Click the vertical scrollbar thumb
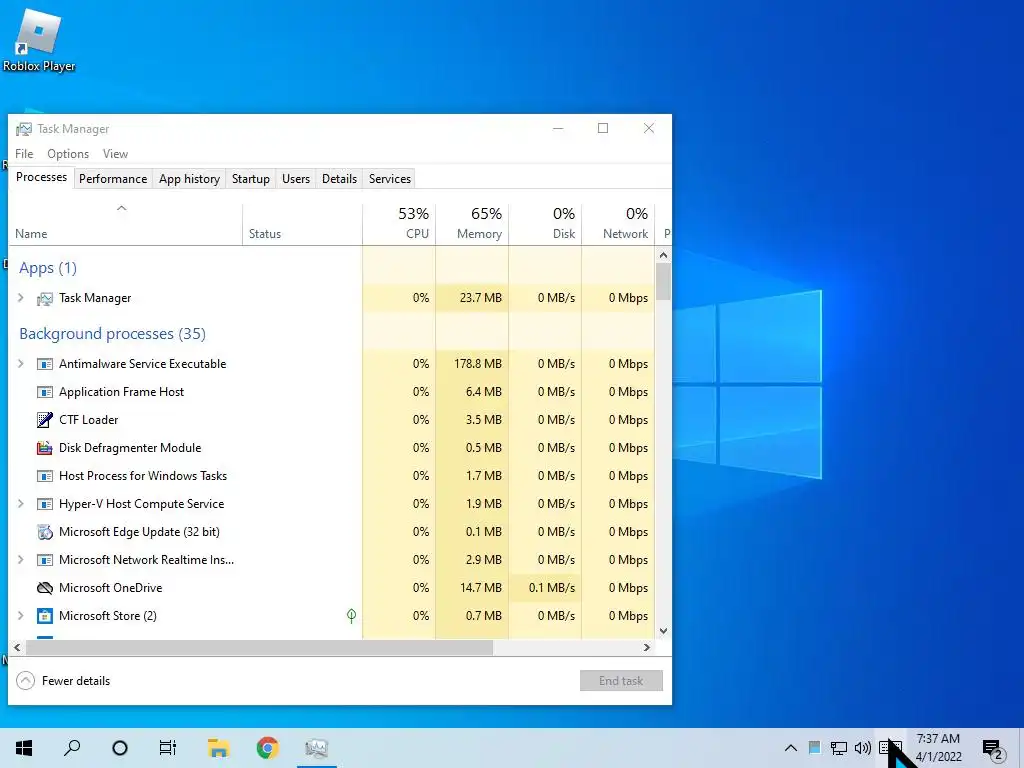The height and width of the screenshot is (768, 1024). pyautogui.click(x=664, y=281)
